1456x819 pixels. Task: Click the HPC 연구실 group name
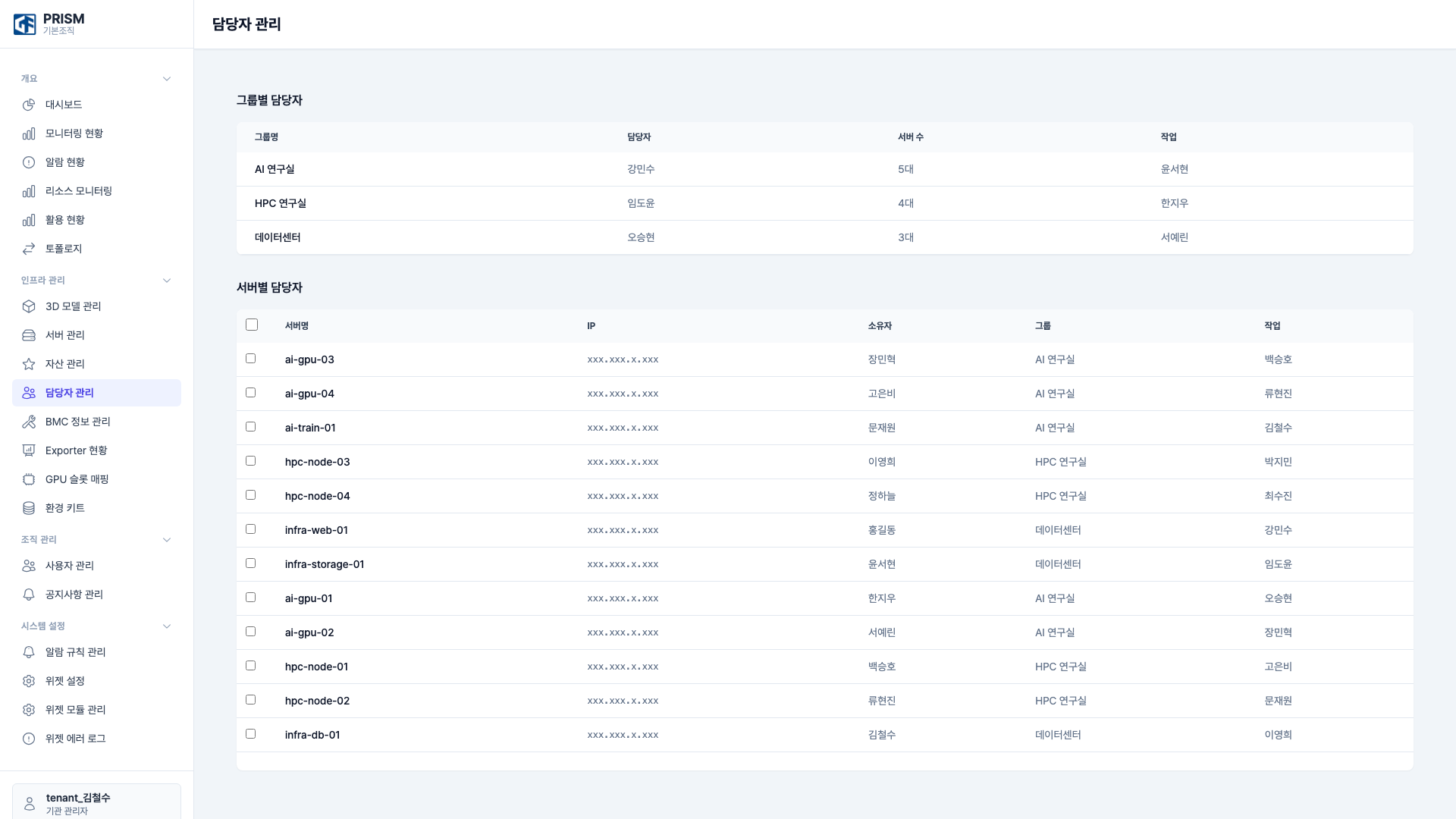[281, 203]
